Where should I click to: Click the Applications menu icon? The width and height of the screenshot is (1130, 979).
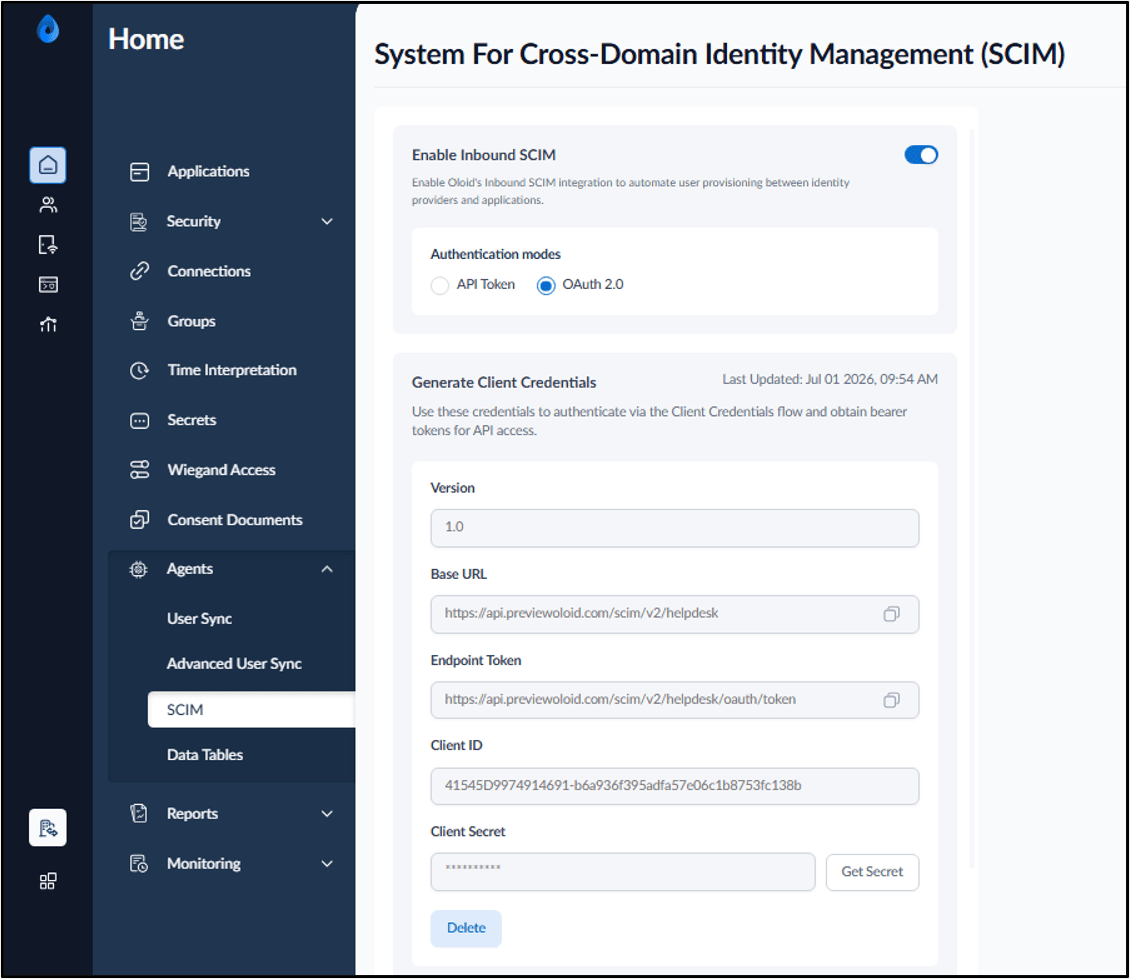(x=139, y=172)
